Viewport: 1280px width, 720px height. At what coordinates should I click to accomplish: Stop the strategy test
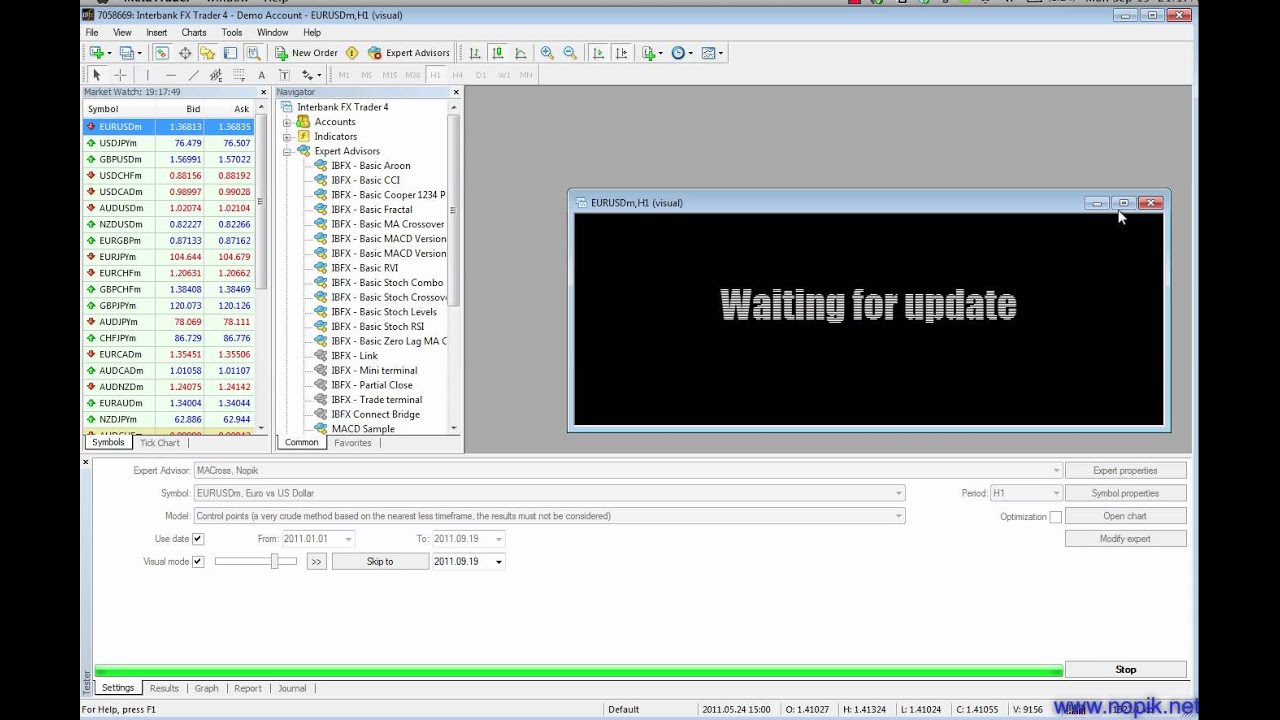pos(1125,670)
